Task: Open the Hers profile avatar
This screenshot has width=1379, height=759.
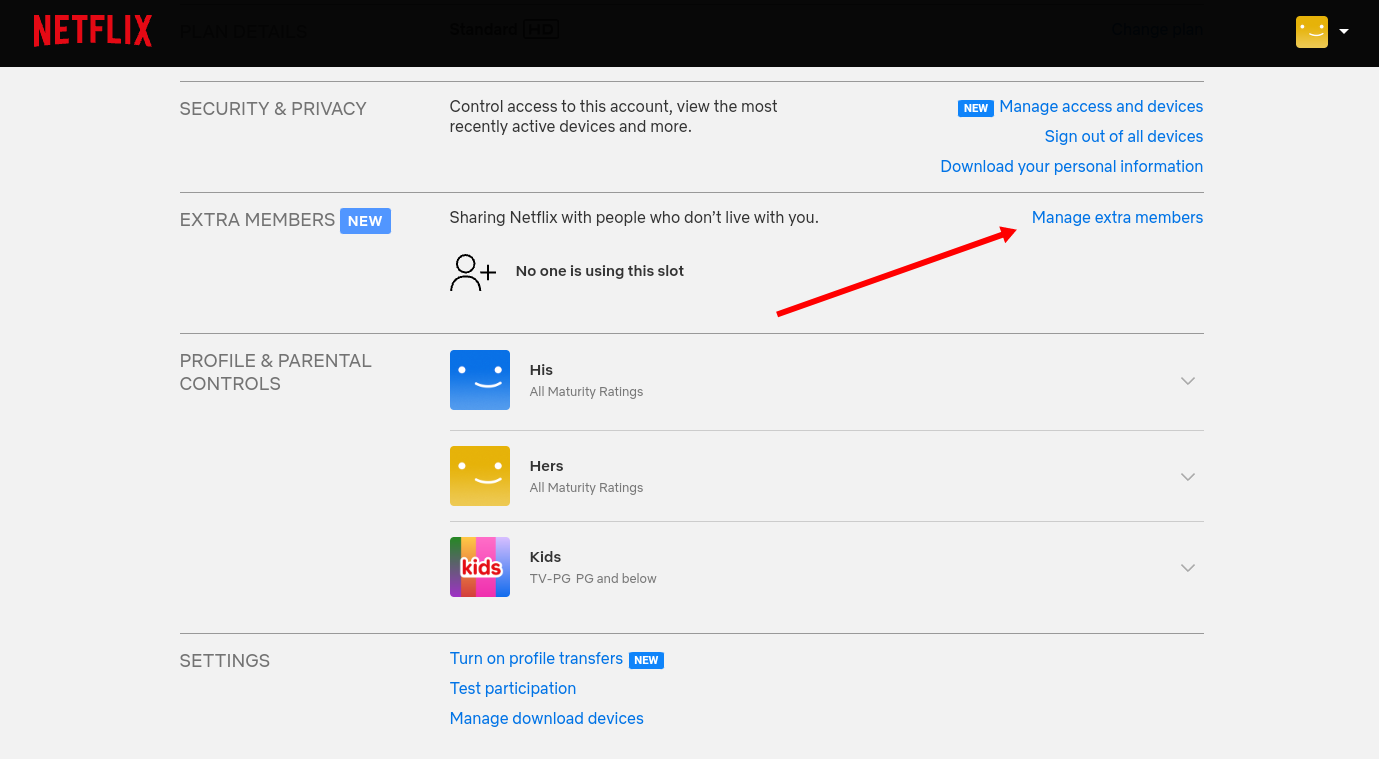Action: point(480,476)
